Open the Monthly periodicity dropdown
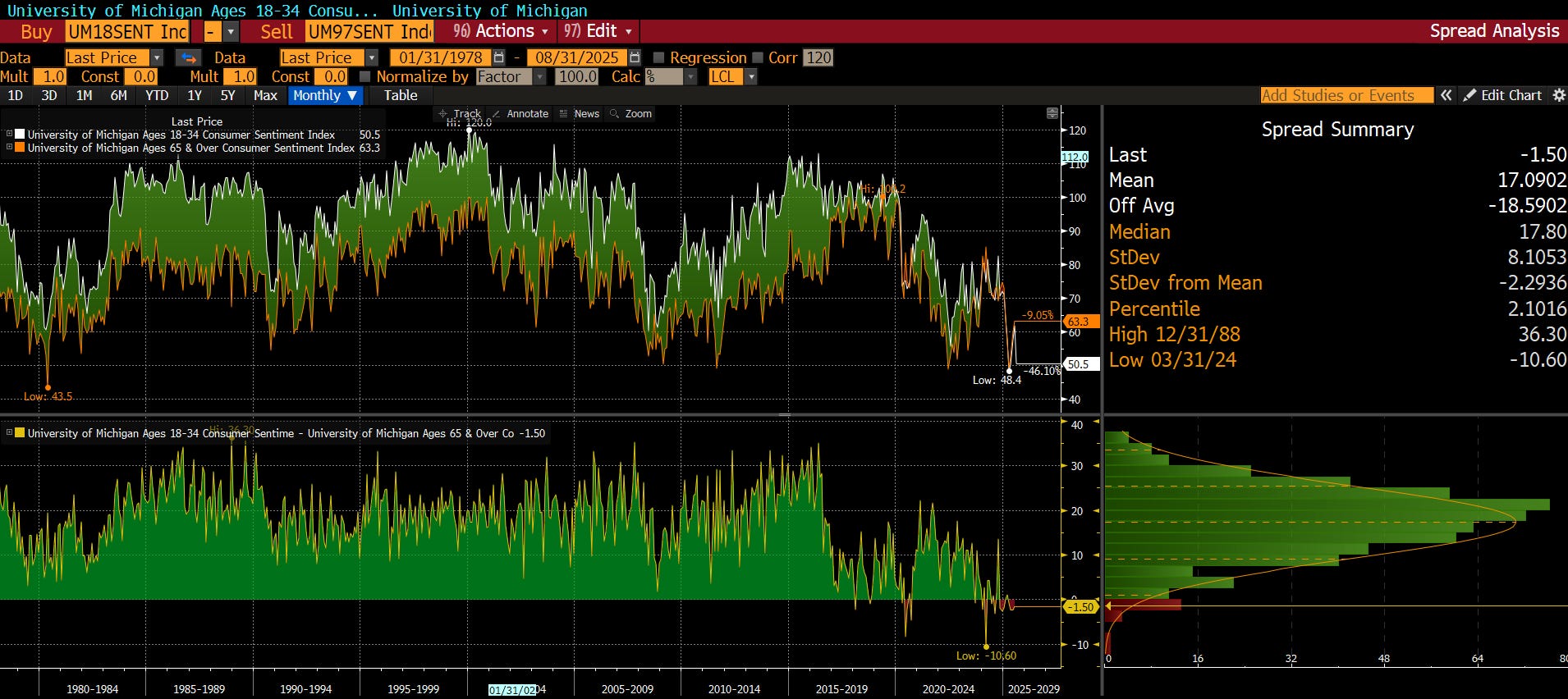The height and width of the screenshot is (699, 1568). click(x=325, y=95)
